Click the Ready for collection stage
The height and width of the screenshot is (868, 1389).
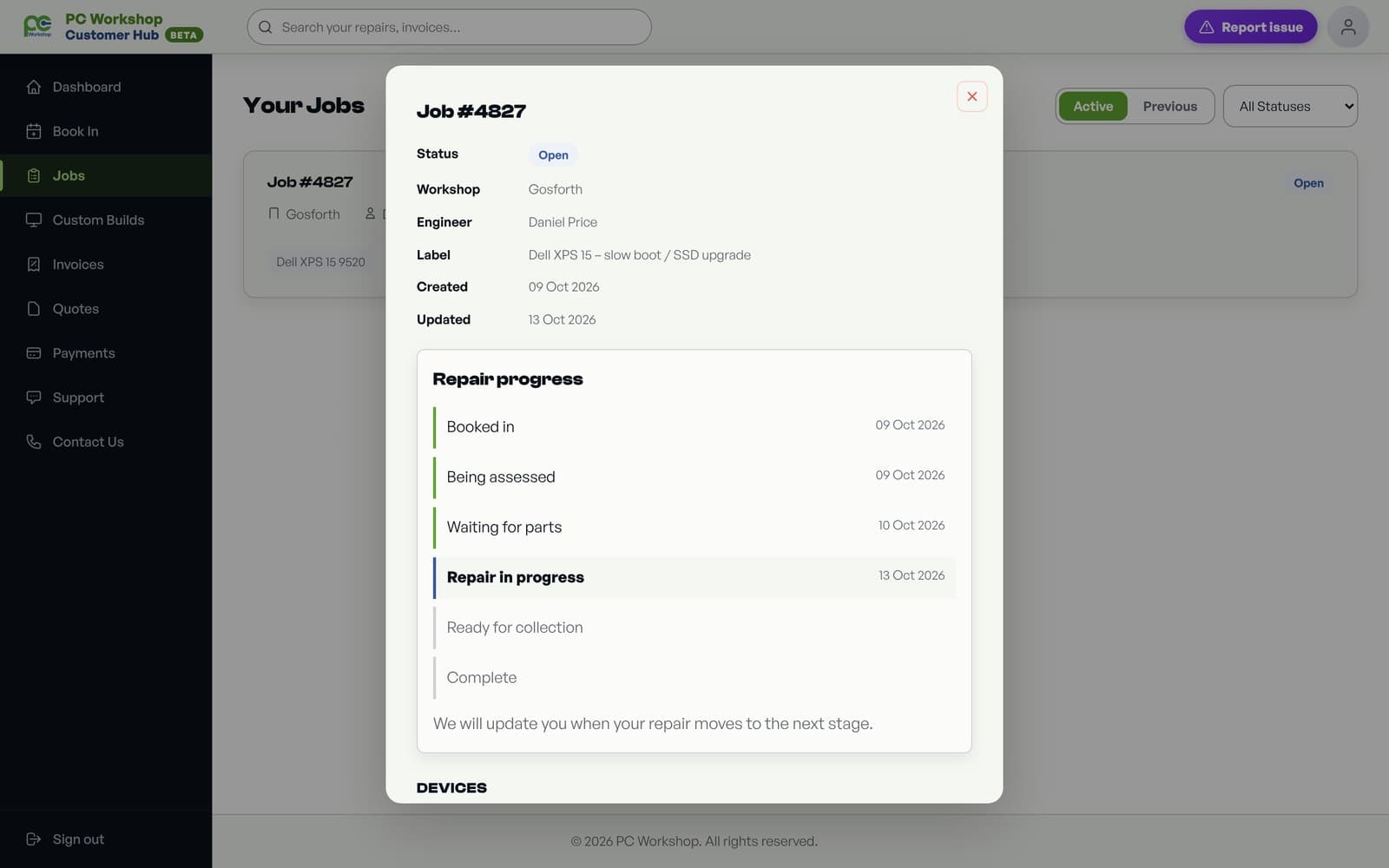pos(694,628)
